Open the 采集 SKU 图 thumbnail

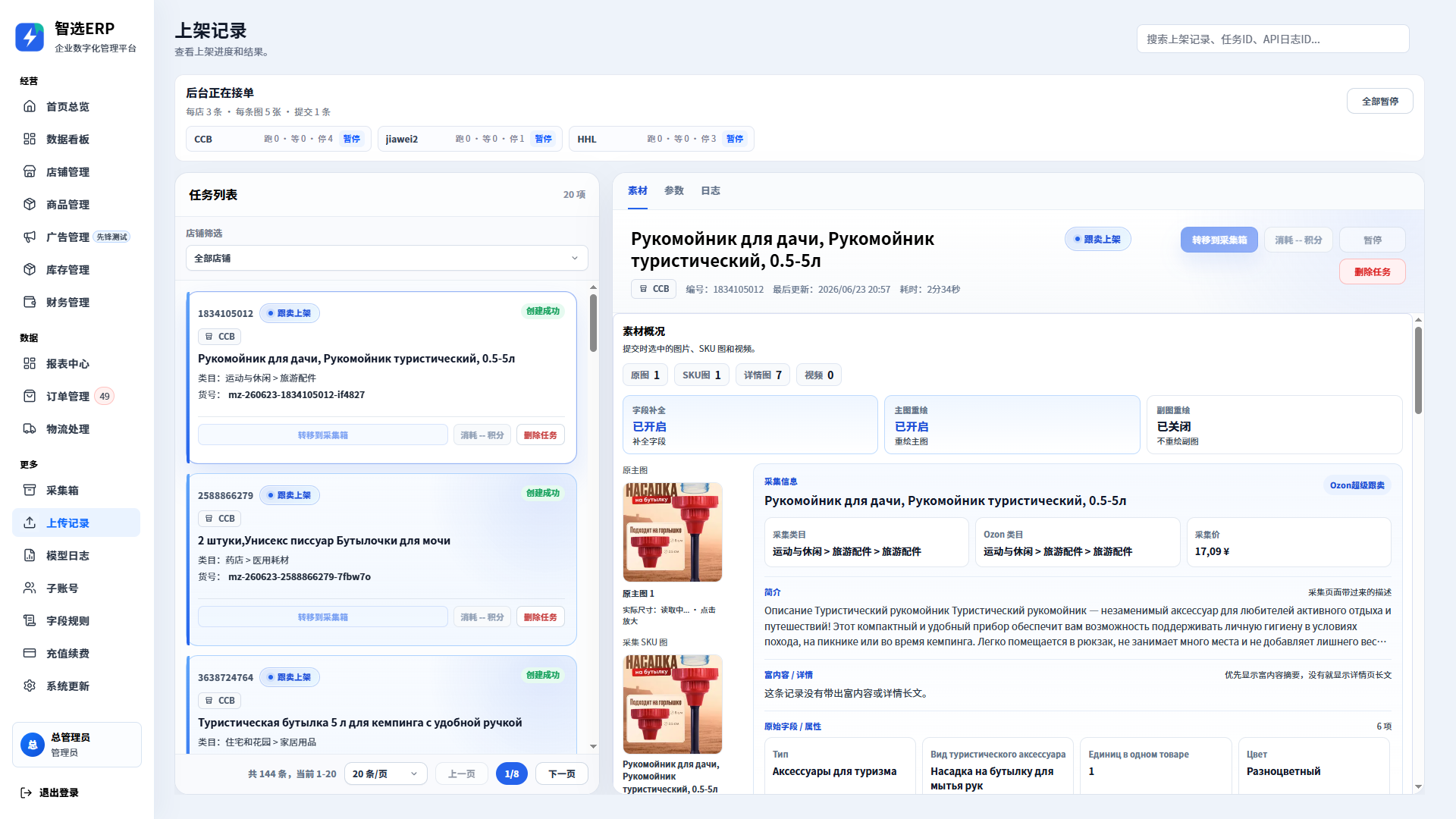click(673, 704)
